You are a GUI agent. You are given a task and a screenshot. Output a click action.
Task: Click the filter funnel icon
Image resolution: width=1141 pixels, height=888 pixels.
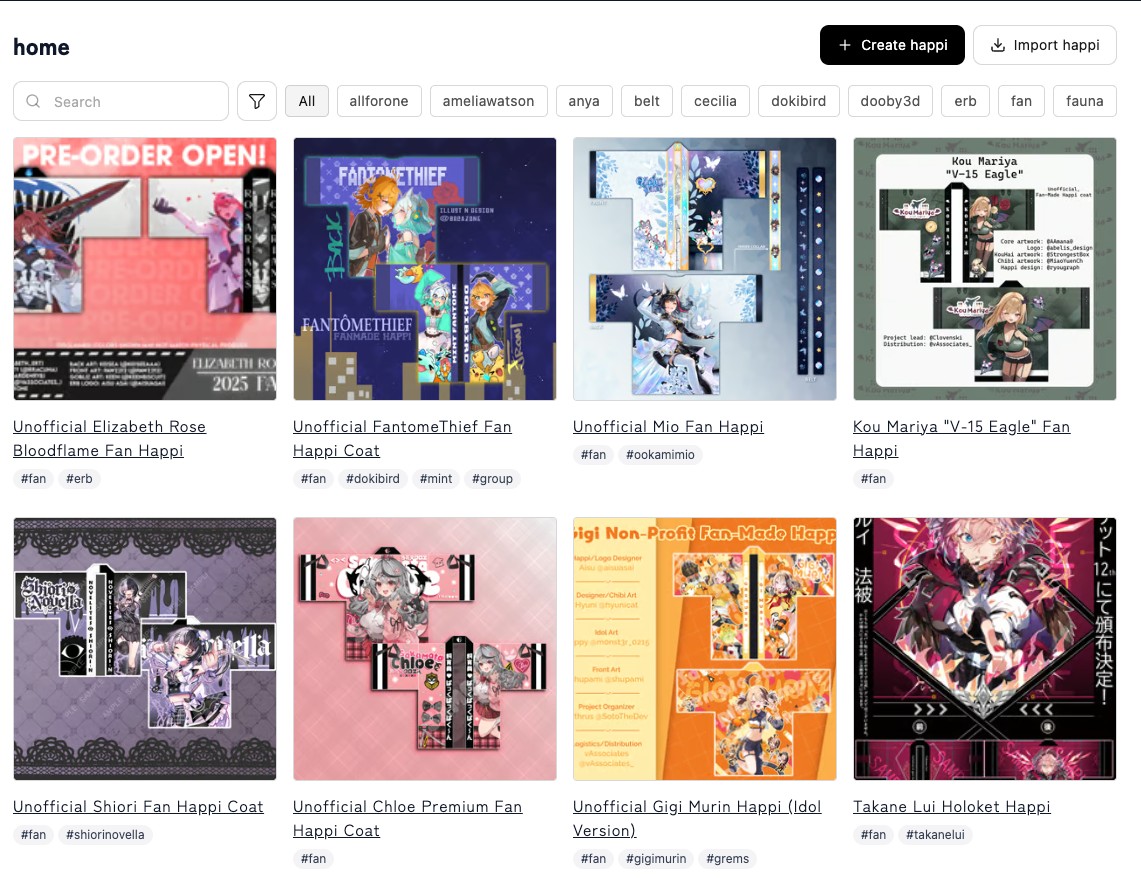coord(257,101)
